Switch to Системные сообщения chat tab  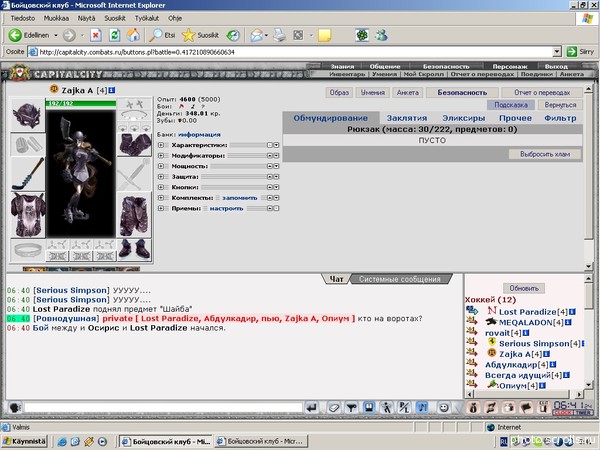[x=399, y=279]
